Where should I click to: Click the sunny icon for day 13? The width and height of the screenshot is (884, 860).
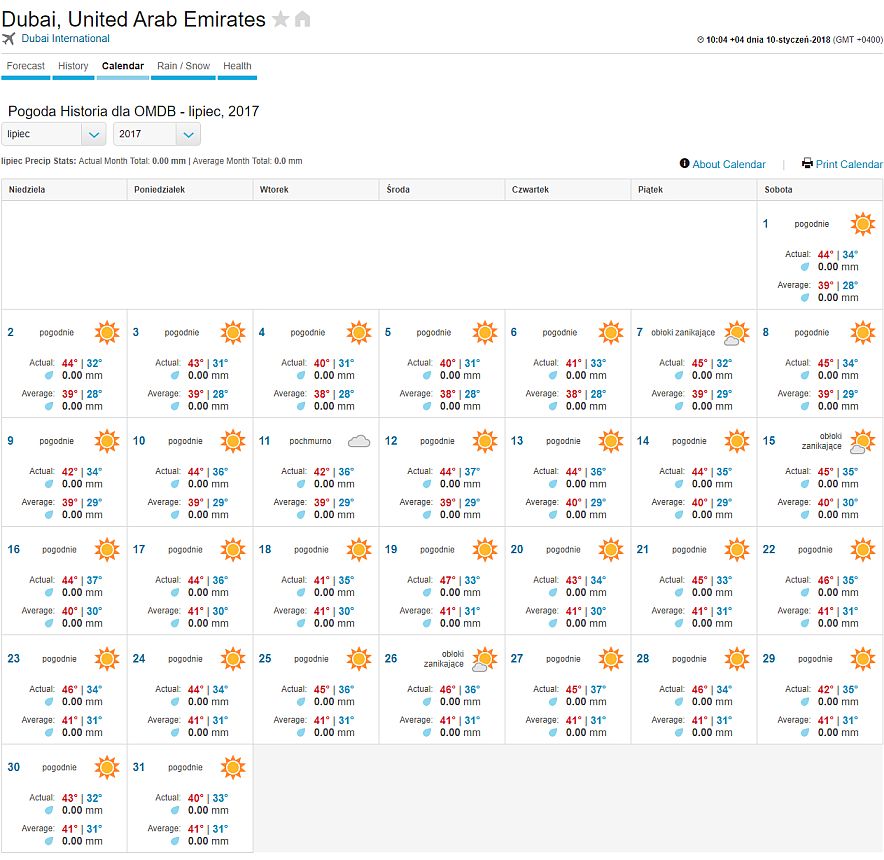611,441
